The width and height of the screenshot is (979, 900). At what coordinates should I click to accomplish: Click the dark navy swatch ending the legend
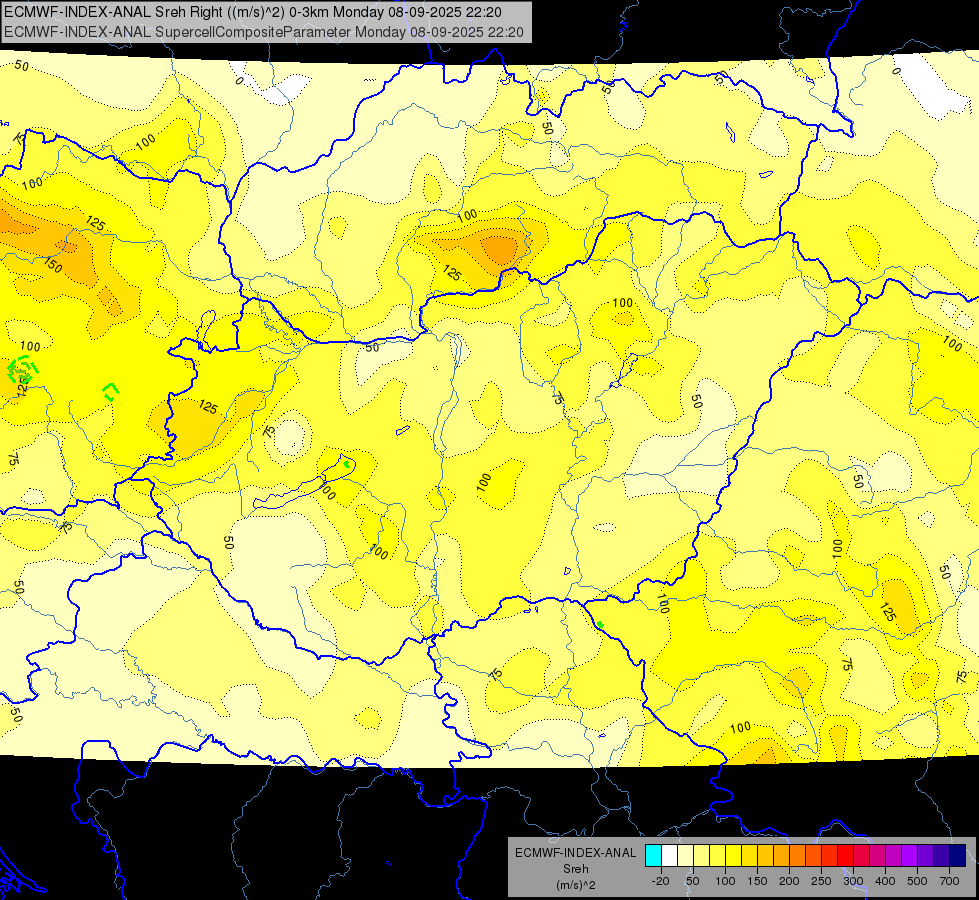(957, 855)
